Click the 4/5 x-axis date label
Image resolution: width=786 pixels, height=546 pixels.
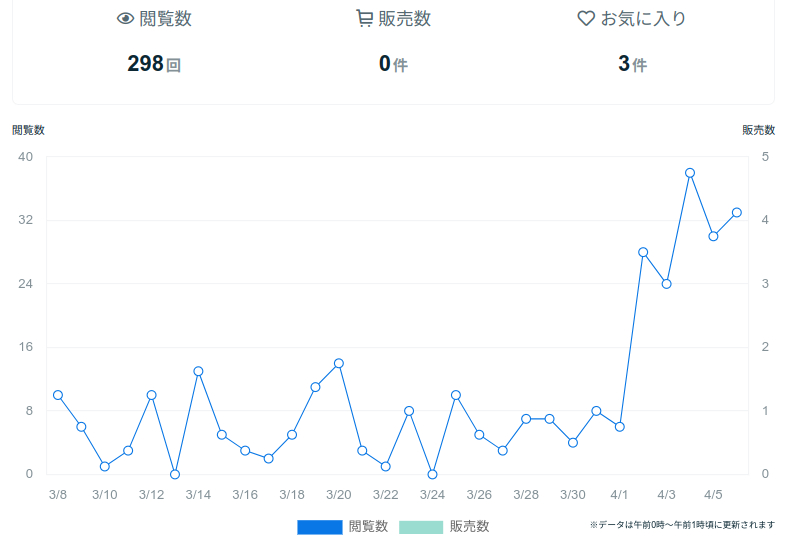[x=713, y=495]
